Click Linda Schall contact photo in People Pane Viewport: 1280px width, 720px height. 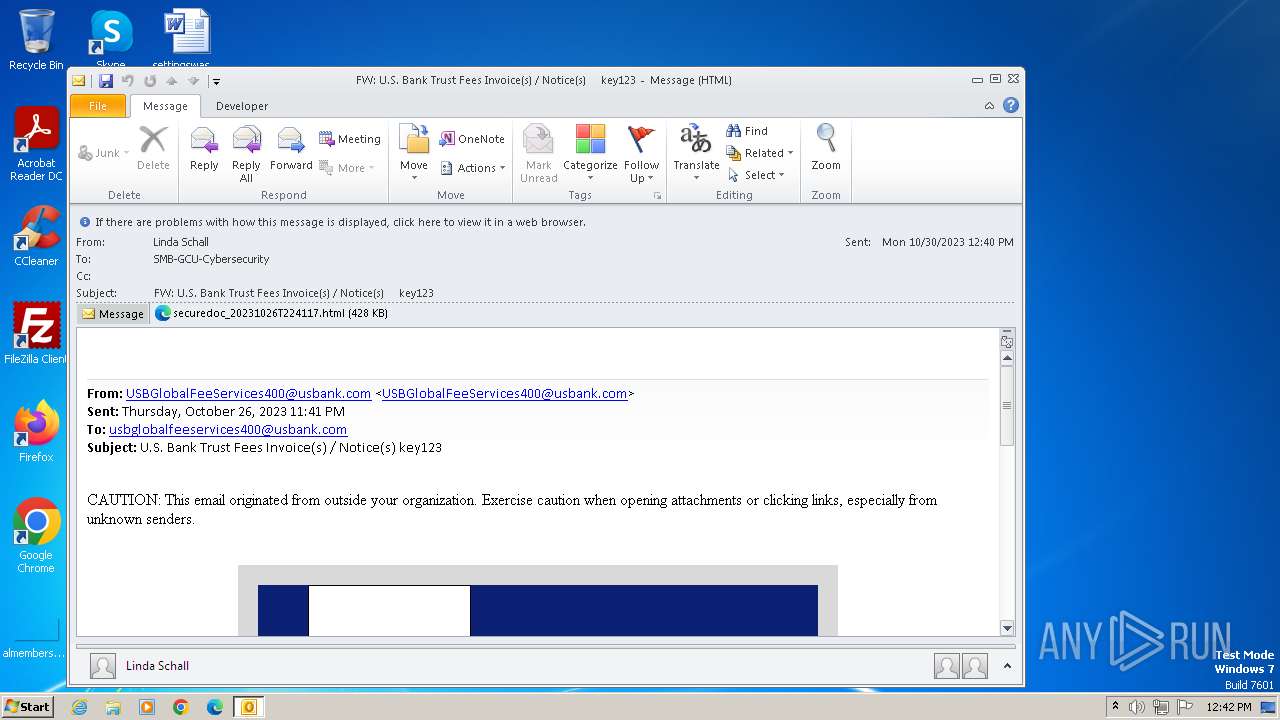pyautogui.click(x=103, y=666)
